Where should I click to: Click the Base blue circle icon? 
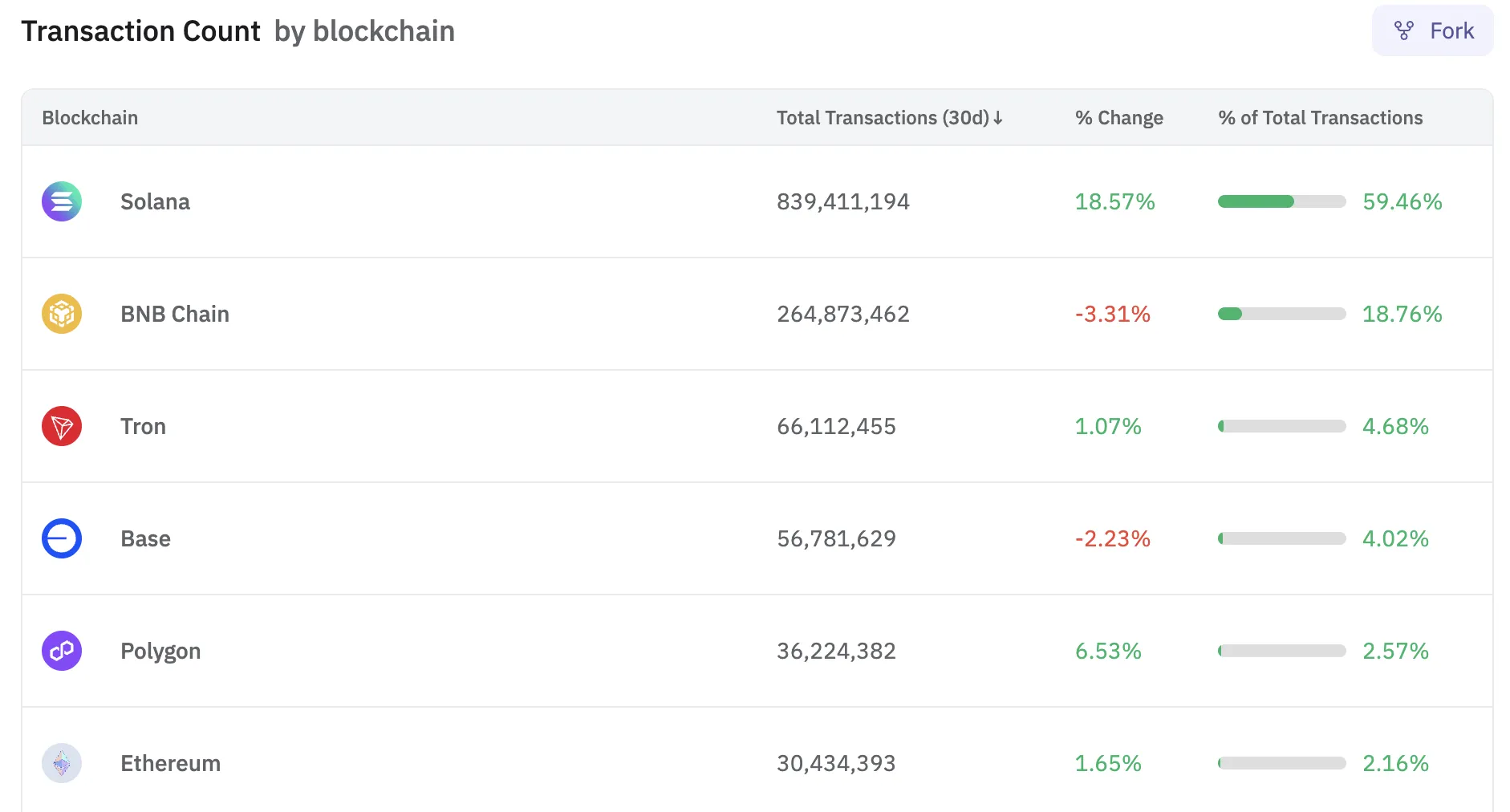(61, 538)
